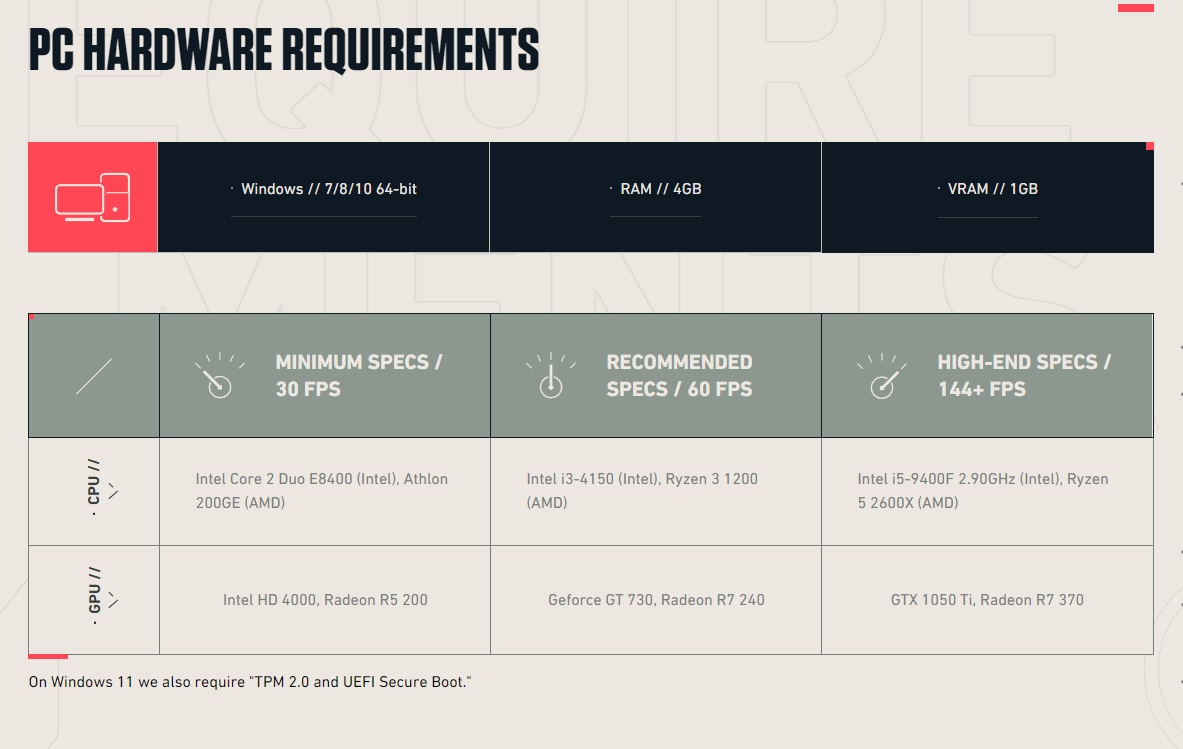Click the red desktop PC icon

[93, 197]
